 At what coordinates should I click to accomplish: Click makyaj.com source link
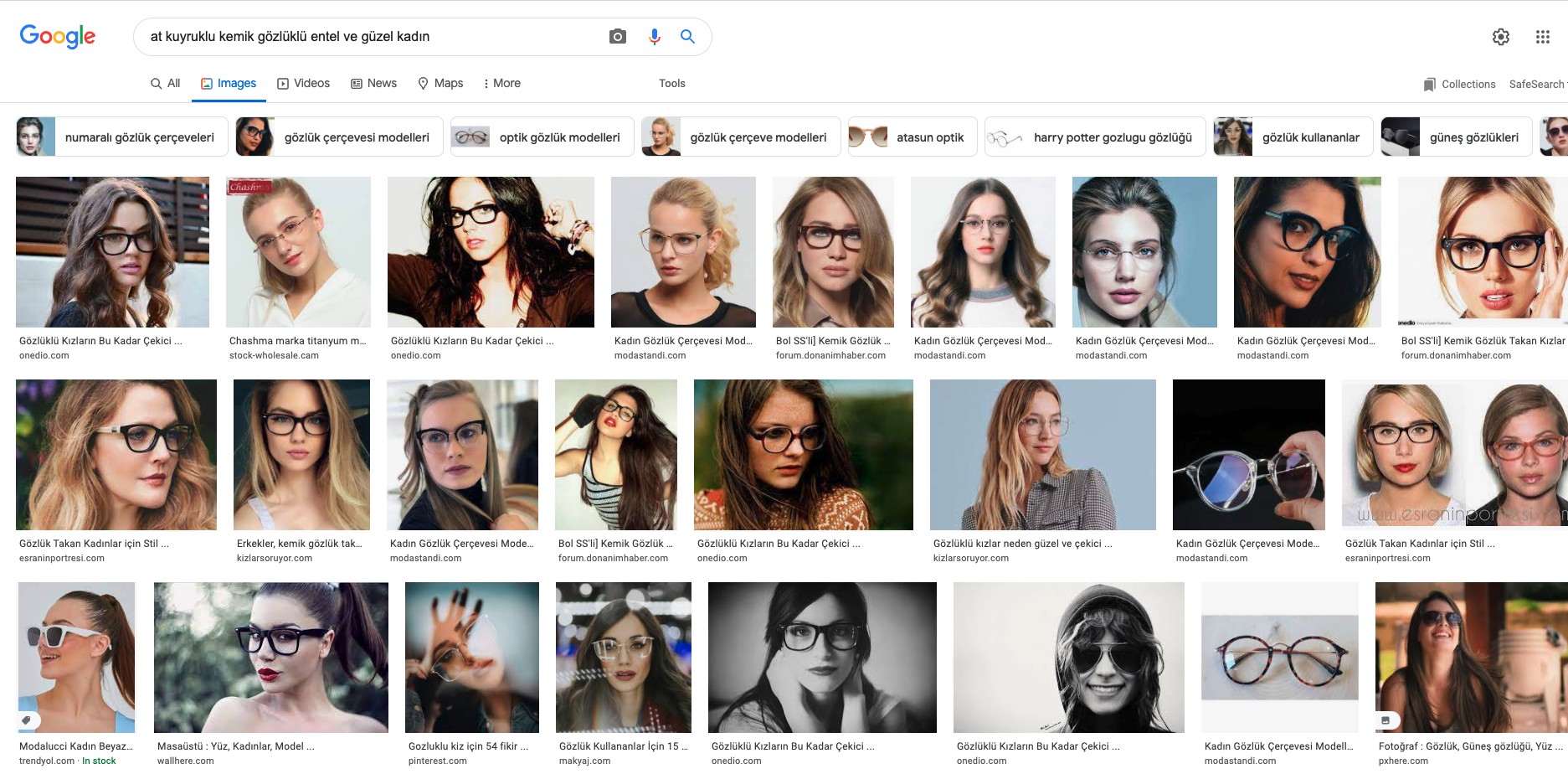tap(585, 761)
